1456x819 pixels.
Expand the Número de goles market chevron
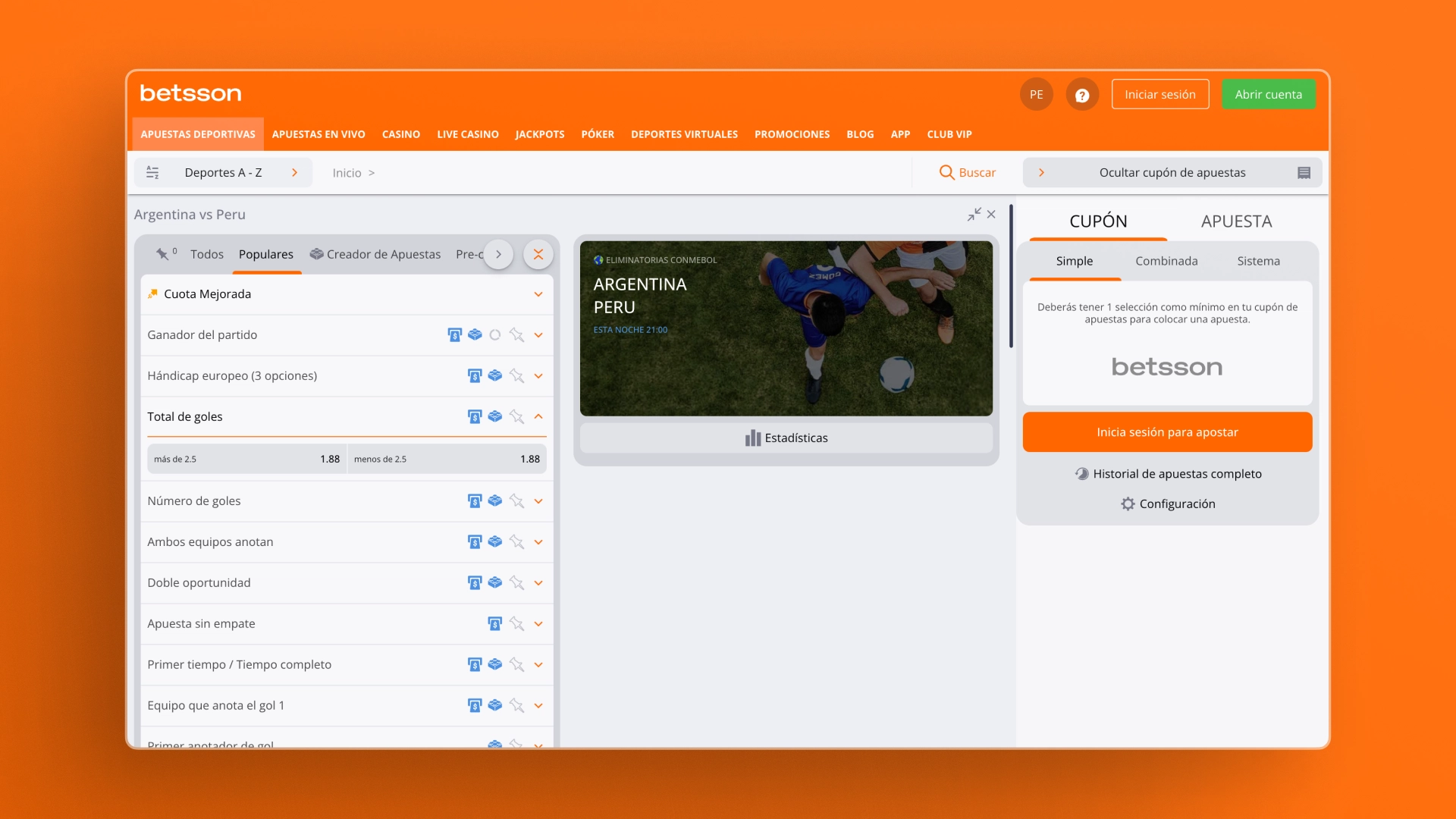click(x=538, y=500)
